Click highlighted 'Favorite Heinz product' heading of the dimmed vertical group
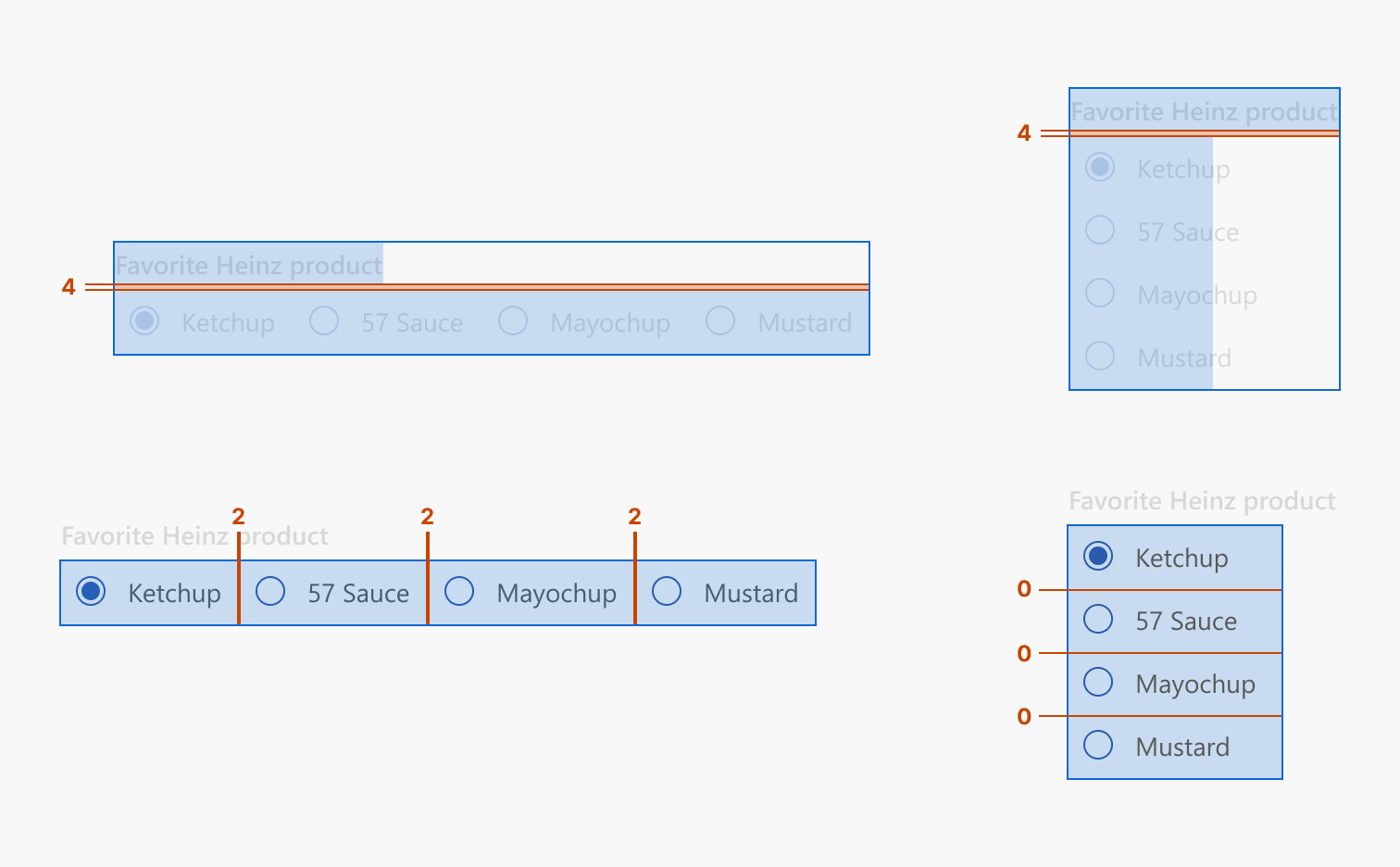 click(x=1204, y=112)
